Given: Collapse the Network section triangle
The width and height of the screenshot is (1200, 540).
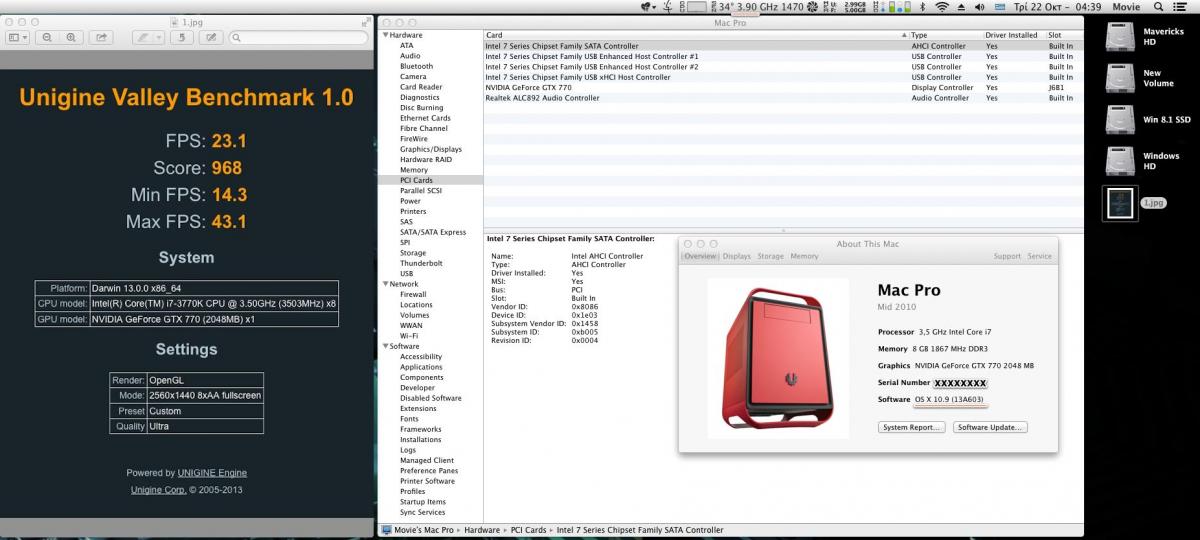Looking at the screenshot, I should pyautogui.click(x=385, y=284).
